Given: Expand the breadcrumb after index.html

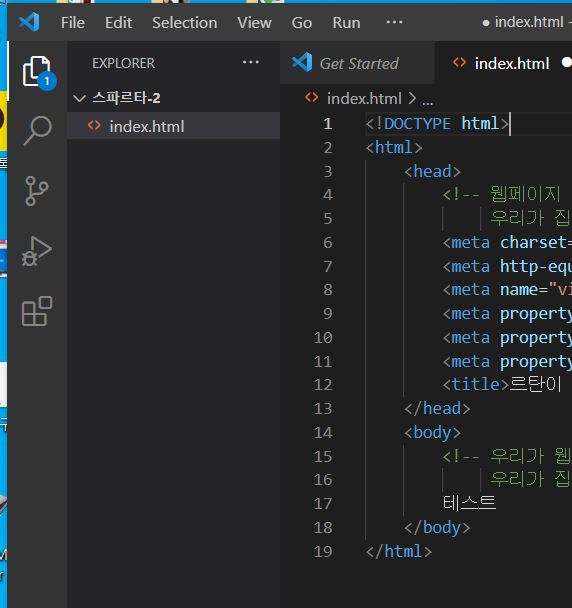Looking at the screenshot, I should click(428, 99).
